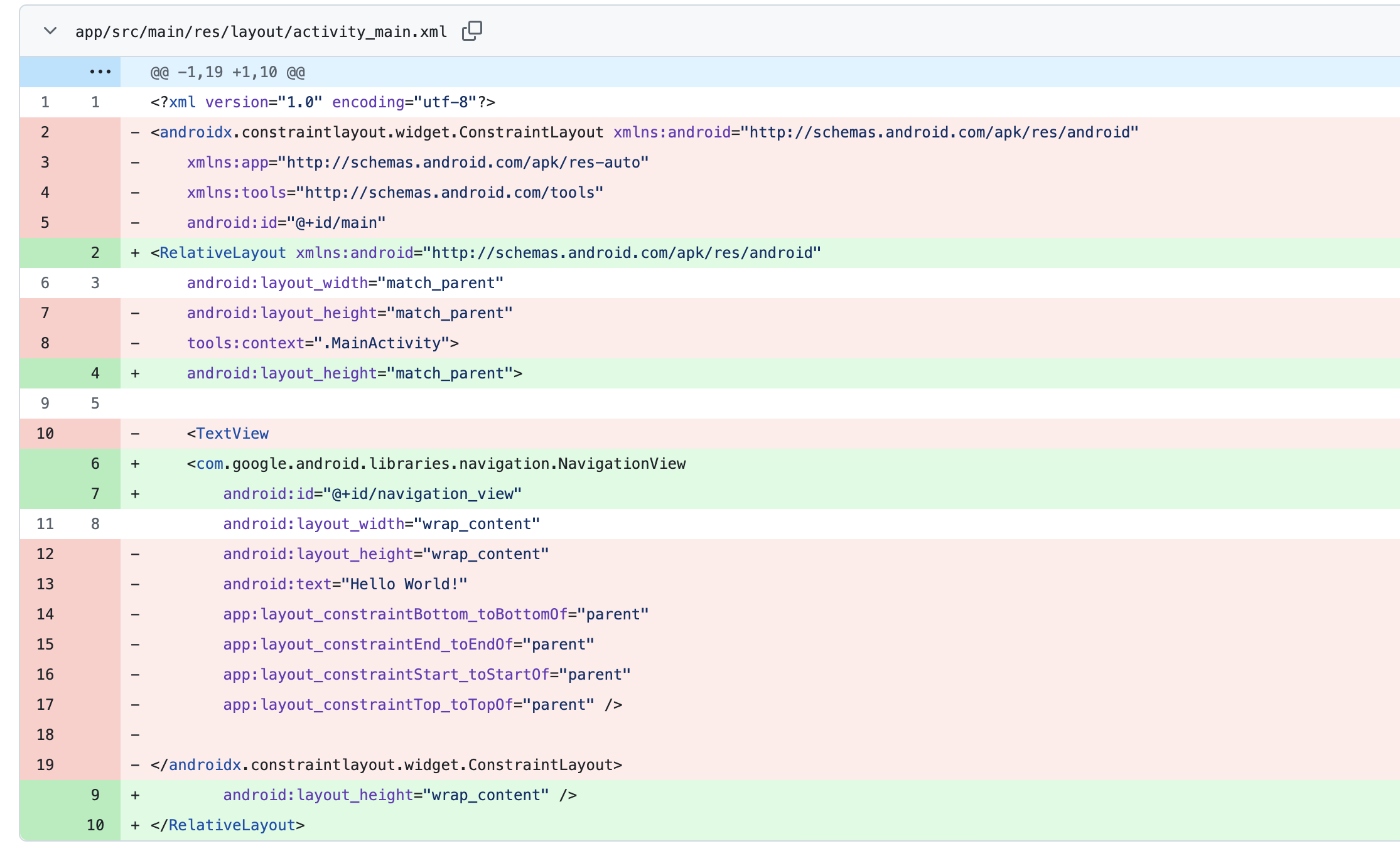Click added line number 7
1400x851 pixels.
pos(95,494)
